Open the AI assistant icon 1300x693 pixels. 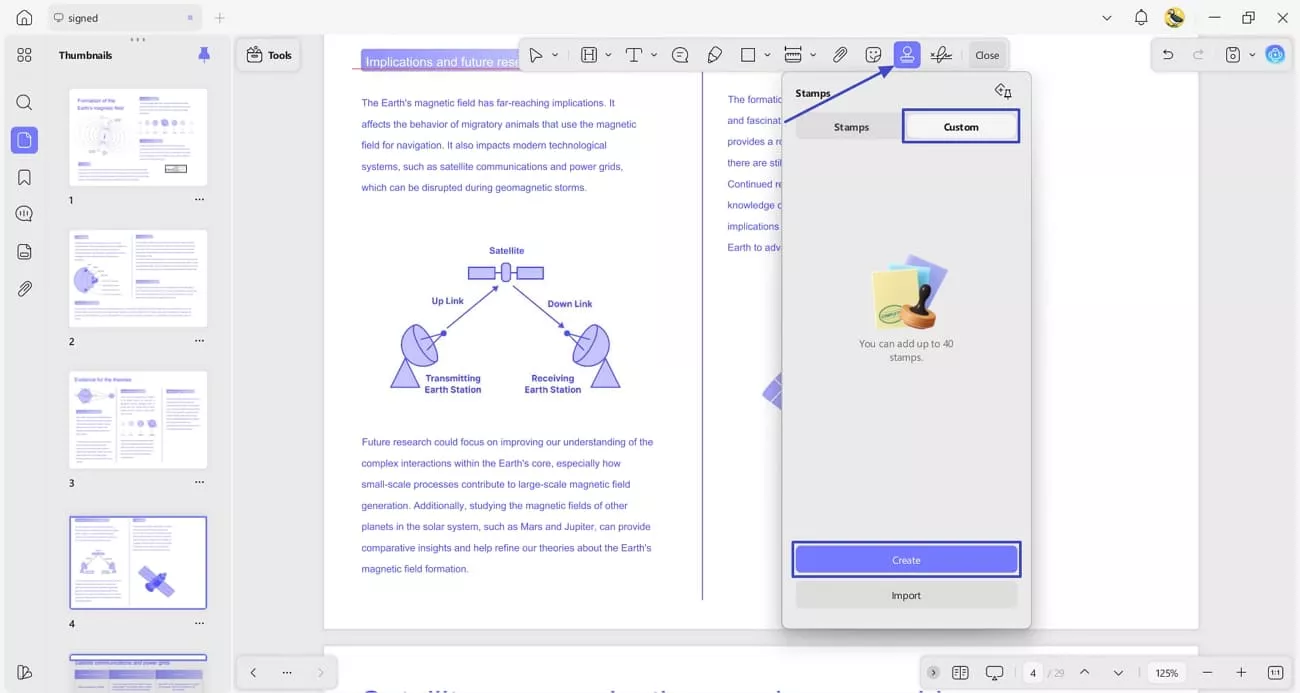1275,55
